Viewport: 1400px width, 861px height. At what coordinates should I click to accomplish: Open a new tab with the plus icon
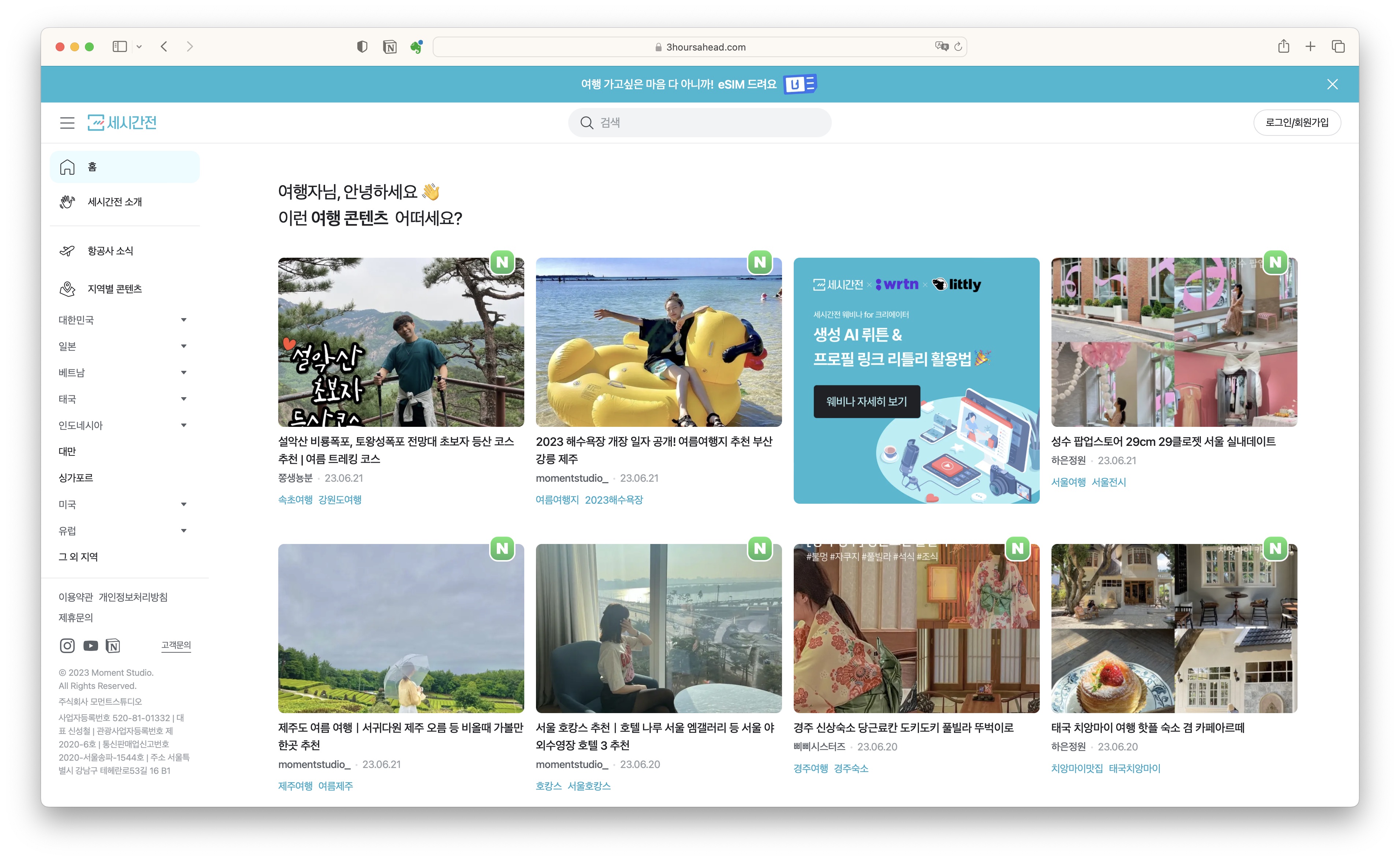coord(1310,47)
